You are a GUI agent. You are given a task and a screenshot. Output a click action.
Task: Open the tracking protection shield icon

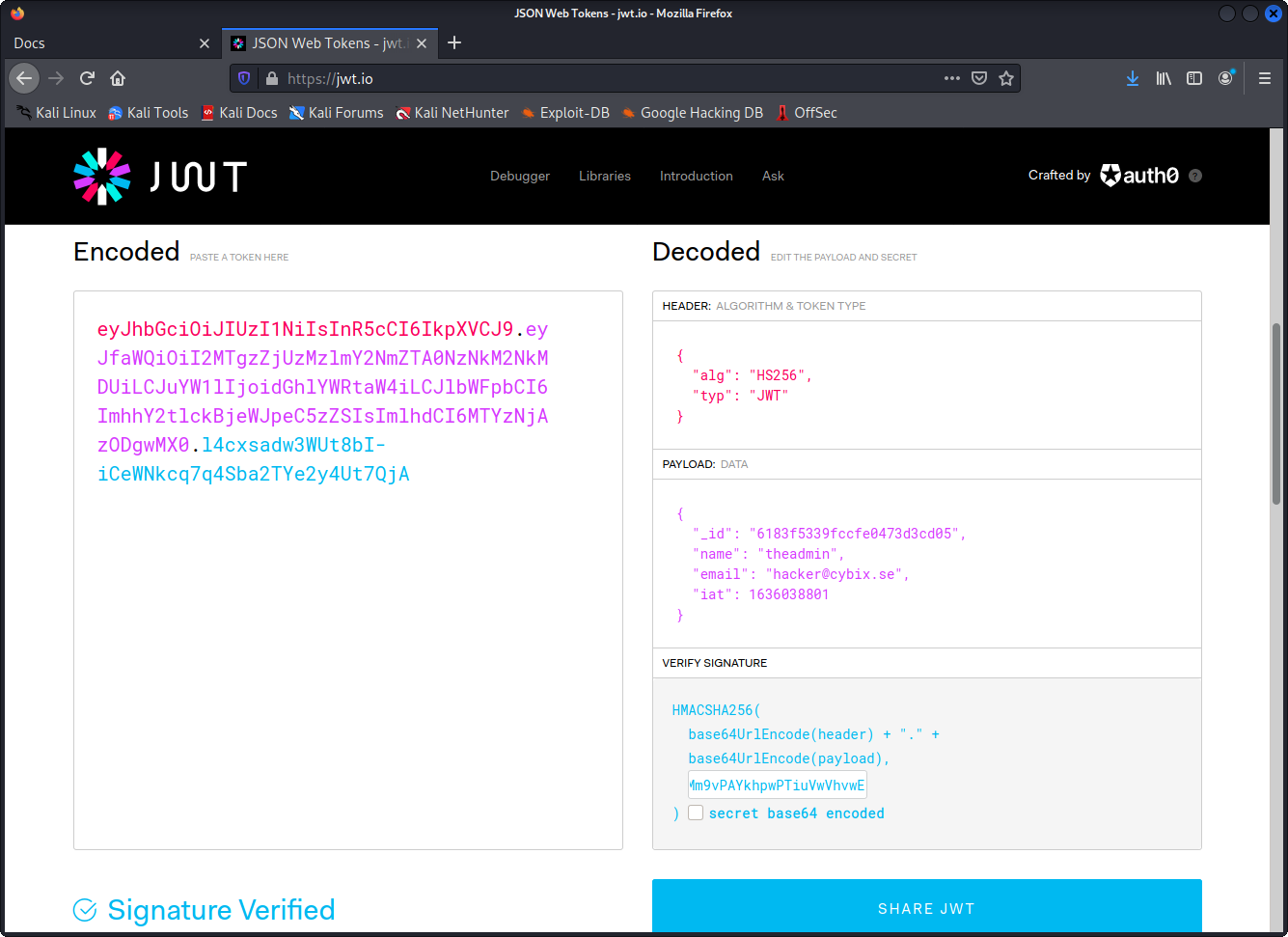point(244,78)
